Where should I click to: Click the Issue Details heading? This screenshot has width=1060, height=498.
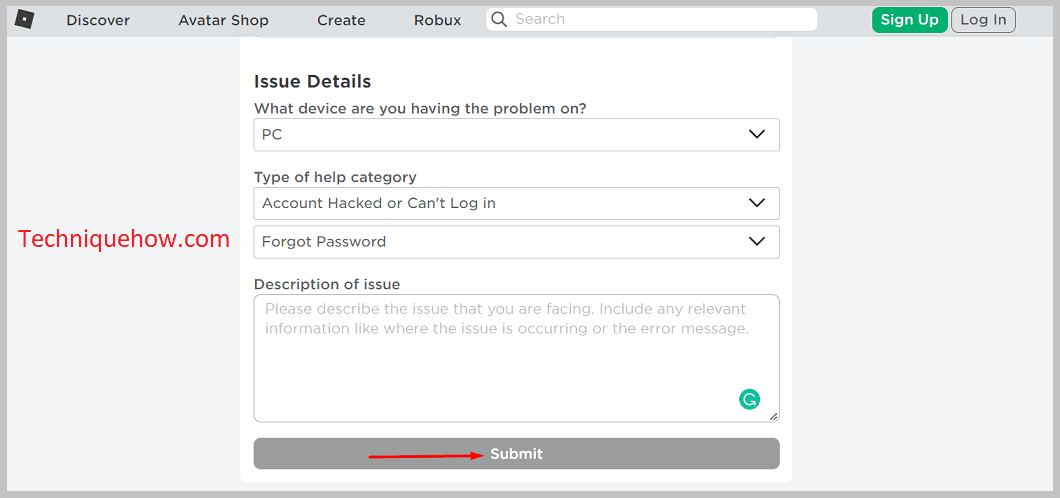tap(312, 82)
